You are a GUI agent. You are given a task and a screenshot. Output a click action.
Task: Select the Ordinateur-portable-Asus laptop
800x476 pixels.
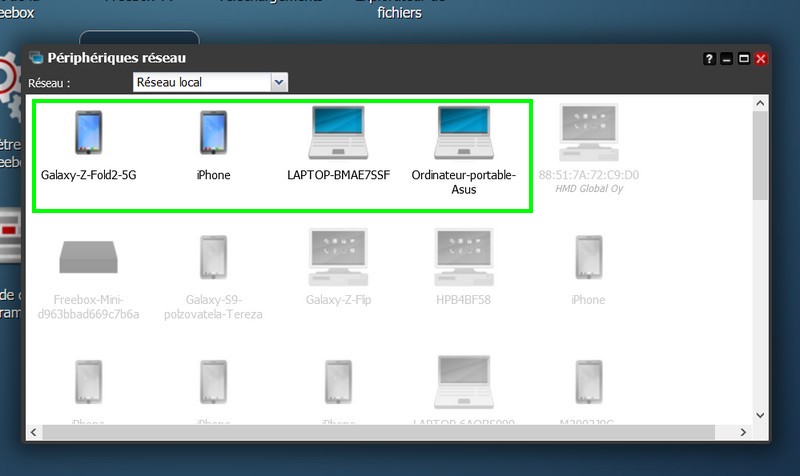(x=463, y=151)
